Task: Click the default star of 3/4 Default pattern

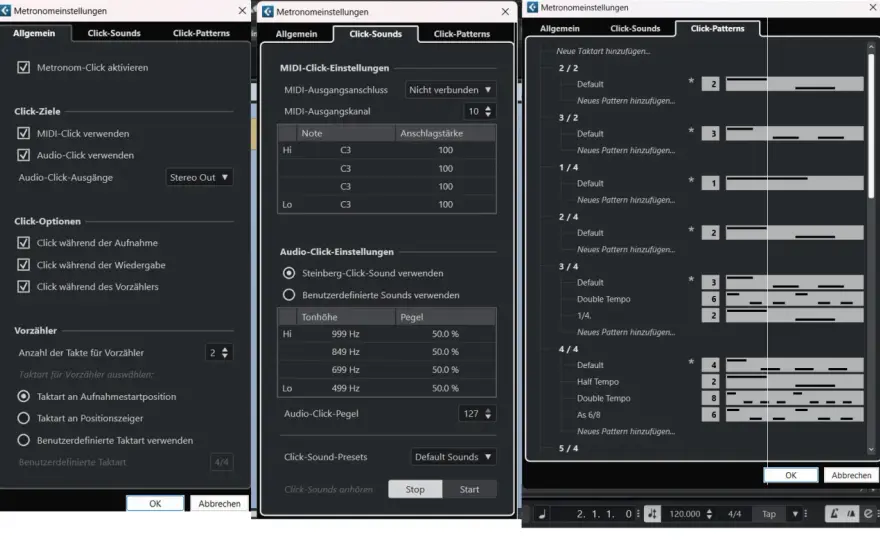Action: tap(691, 280)
